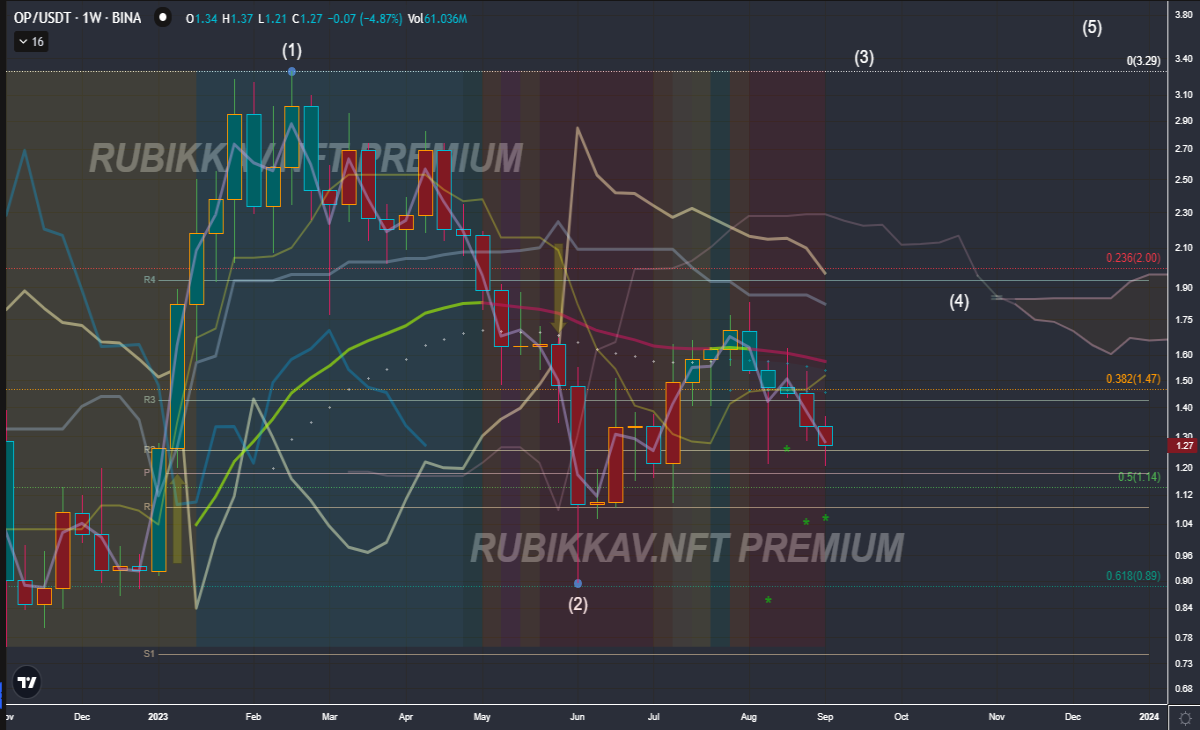Viewport: 1200px width, 730px height.
Task: Click May on the time axis
Action: coord(482,717)
